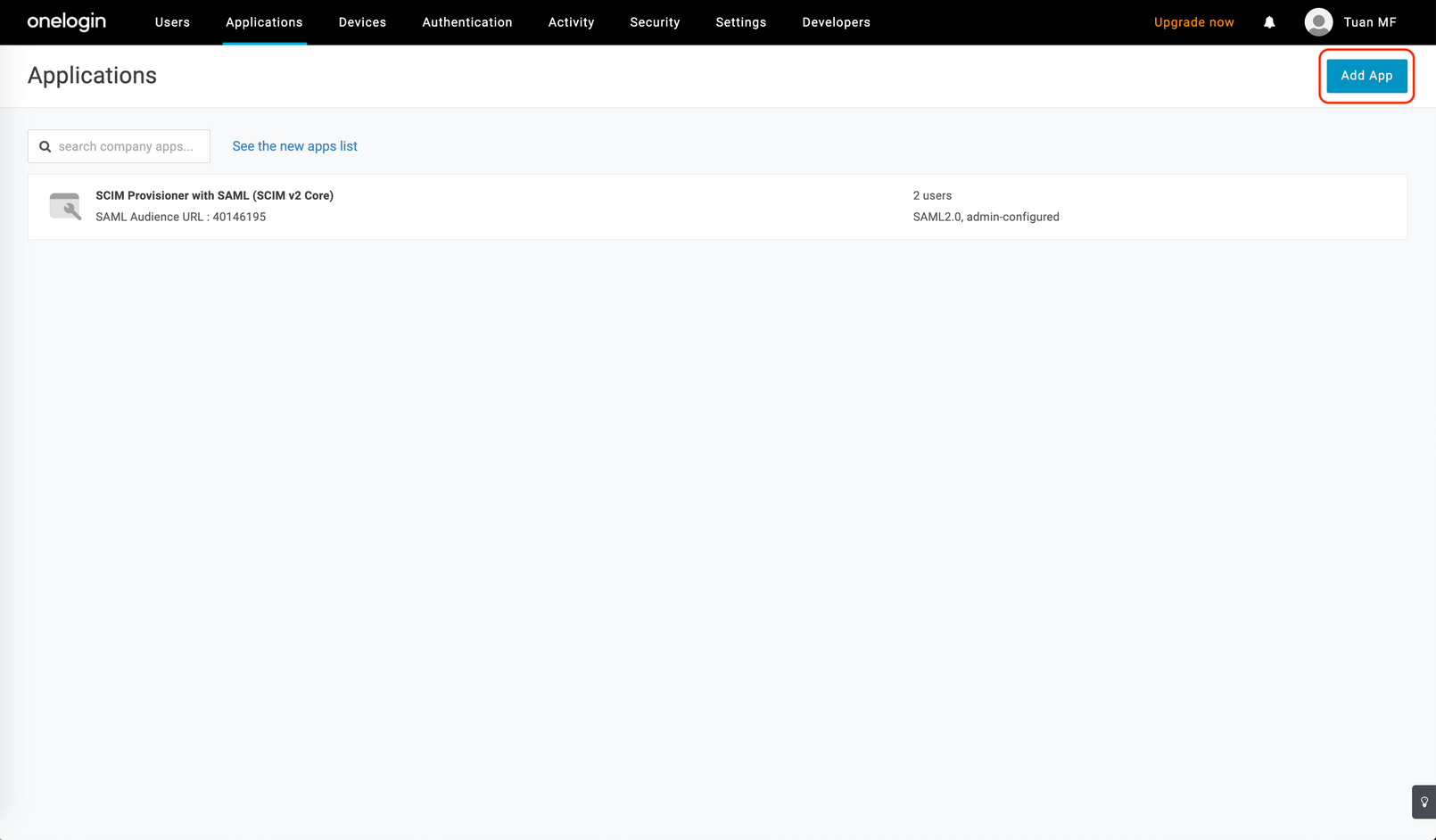Click the Upgrade now link
Screen dimensions: 1436x840
coord(1193,22)
